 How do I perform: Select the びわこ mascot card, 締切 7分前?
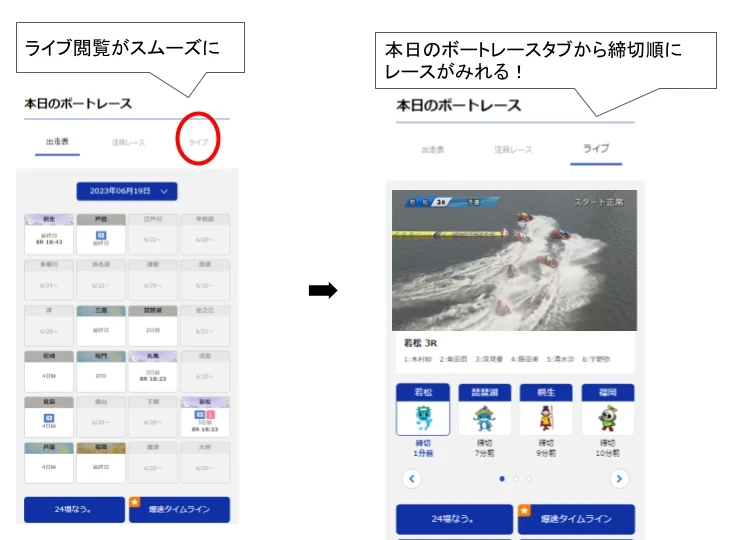tap(485, 409)
